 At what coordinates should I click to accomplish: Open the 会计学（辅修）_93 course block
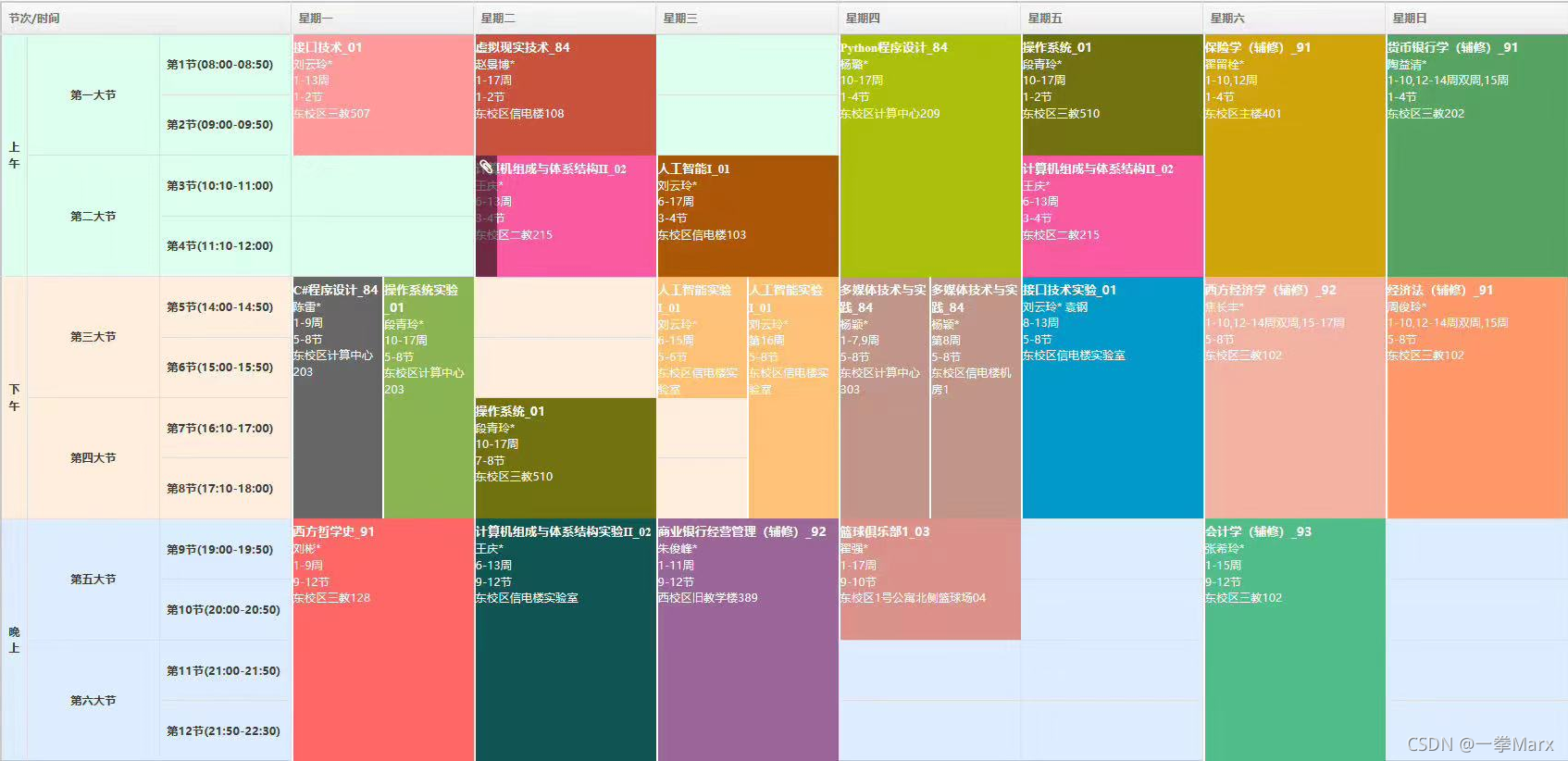click(1295, 640)
